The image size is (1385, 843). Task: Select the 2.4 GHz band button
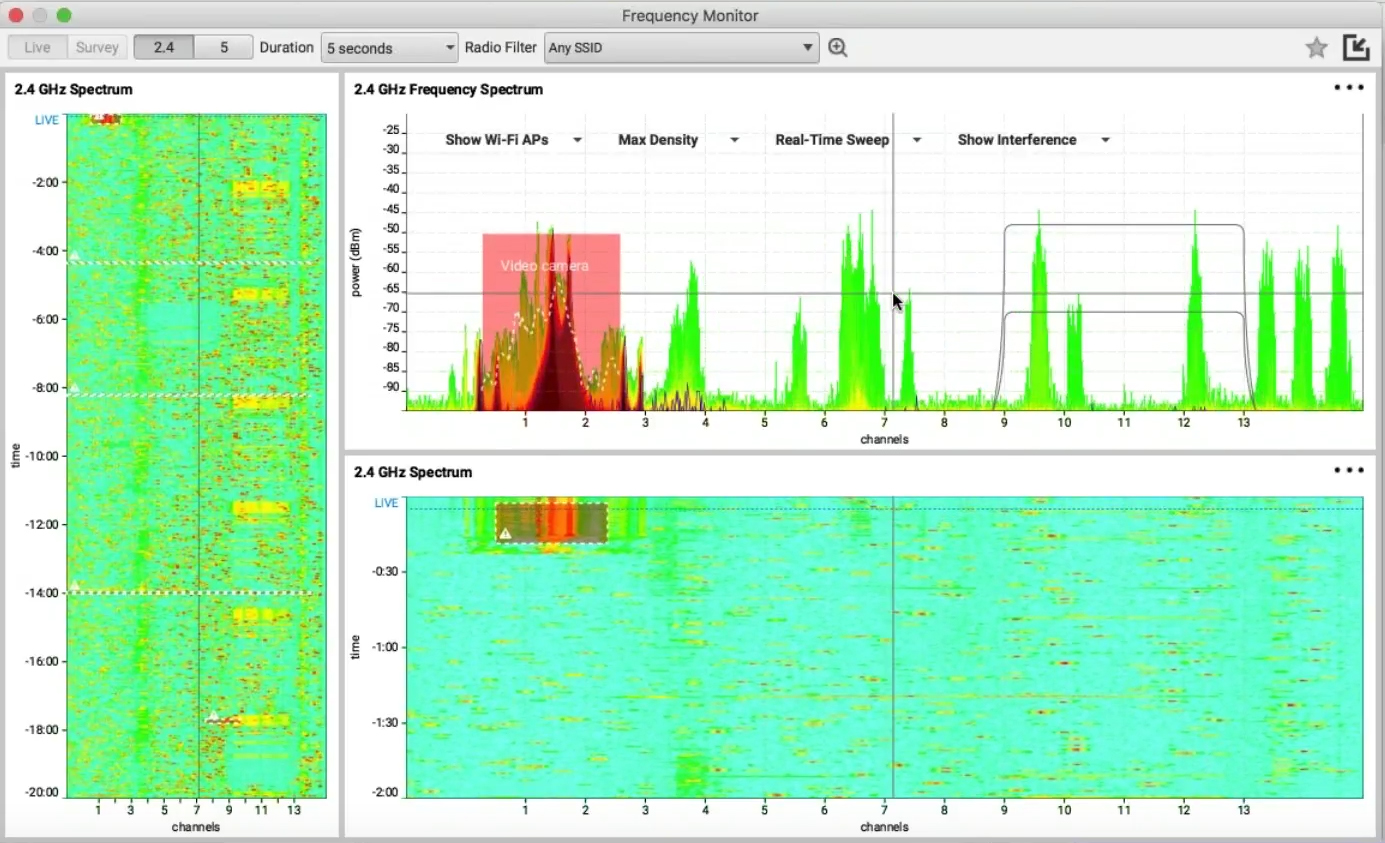(163, 48)
